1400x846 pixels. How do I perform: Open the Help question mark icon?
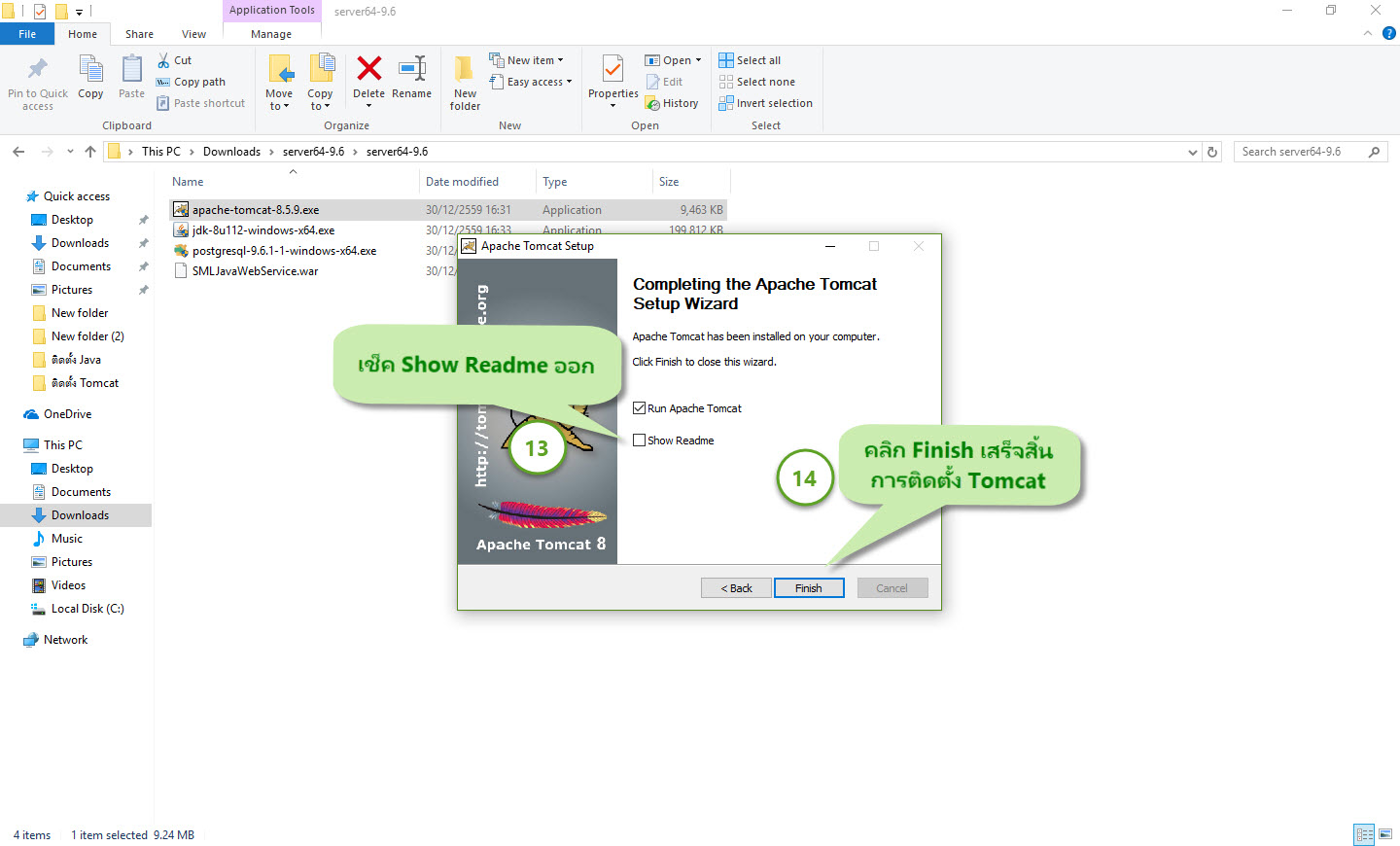coord(1389,33)
